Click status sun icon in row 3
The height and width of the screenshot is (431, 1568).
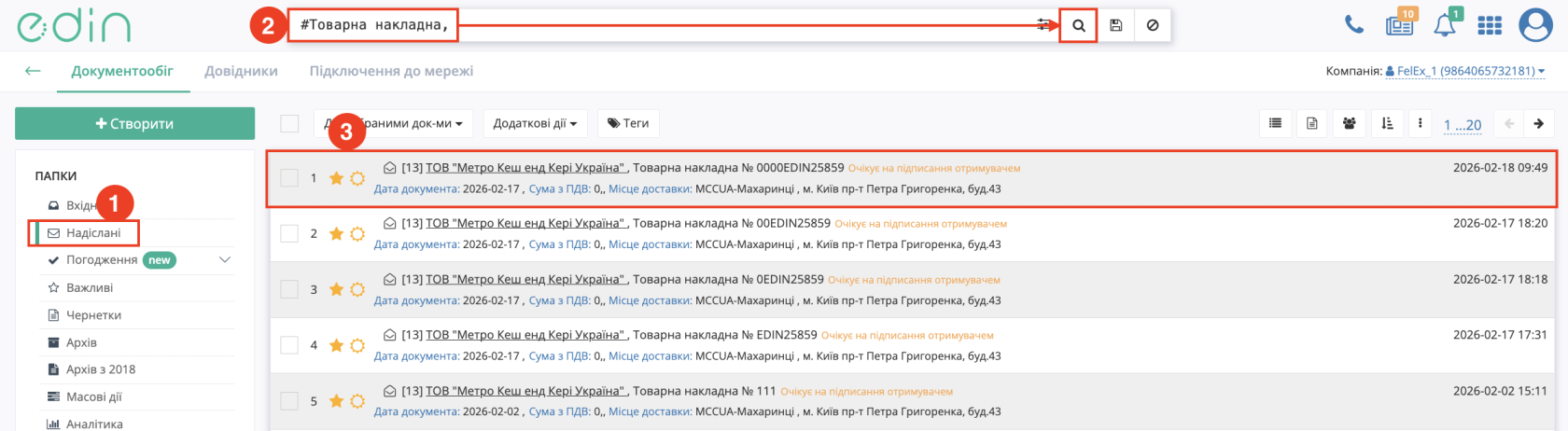(357, 290)
